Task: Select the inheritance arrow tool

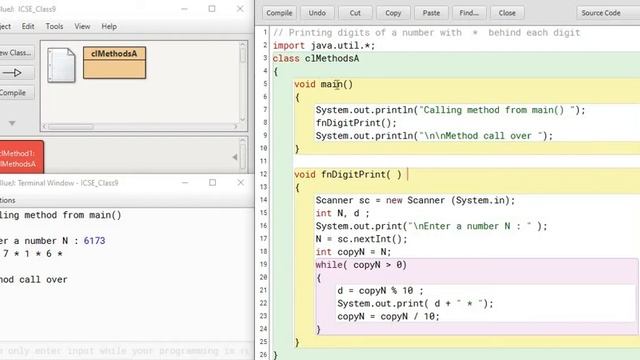Action: (x=16, y=73)
